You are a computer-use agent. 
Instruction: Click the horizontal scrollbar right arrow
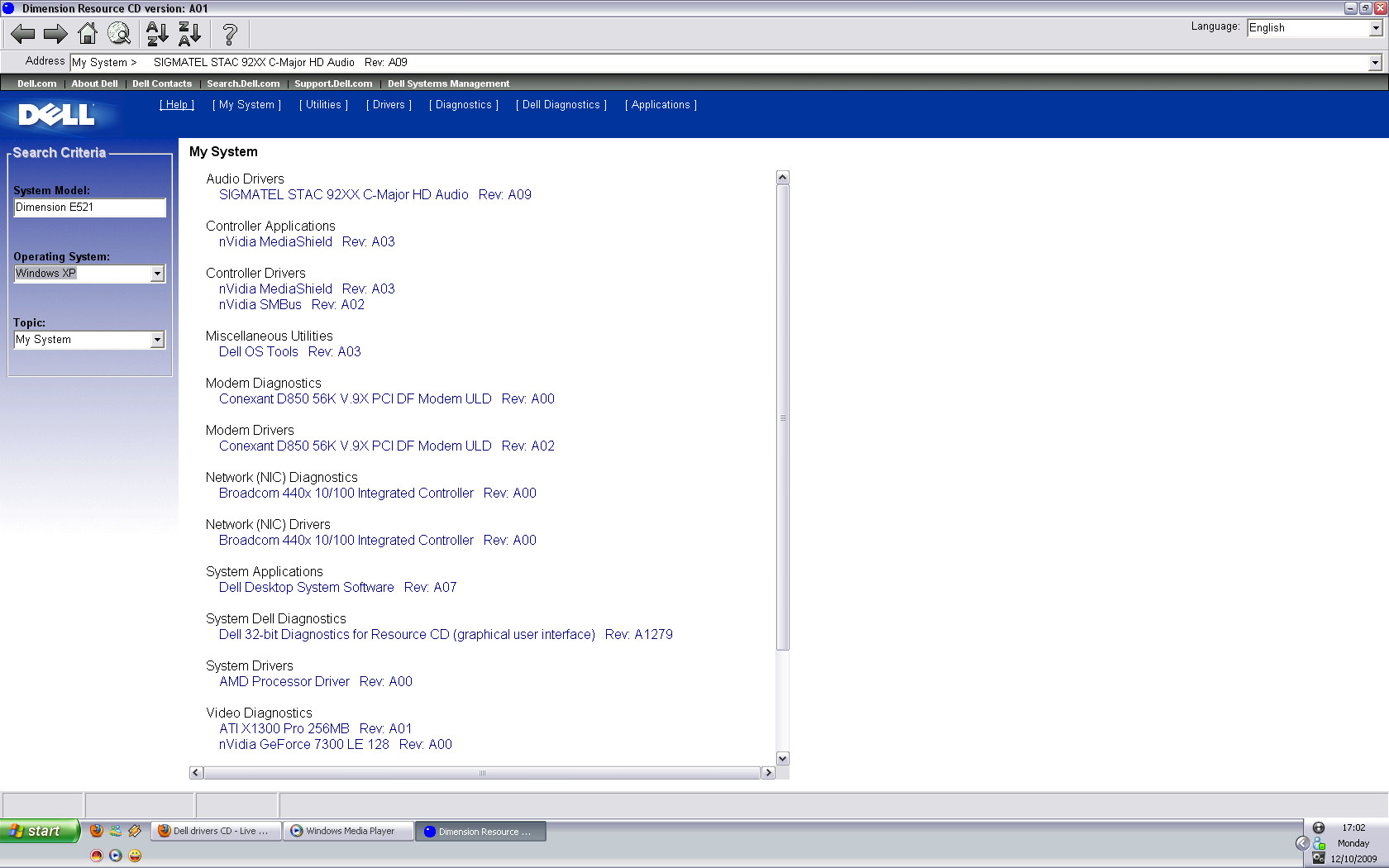pos(768,773)
